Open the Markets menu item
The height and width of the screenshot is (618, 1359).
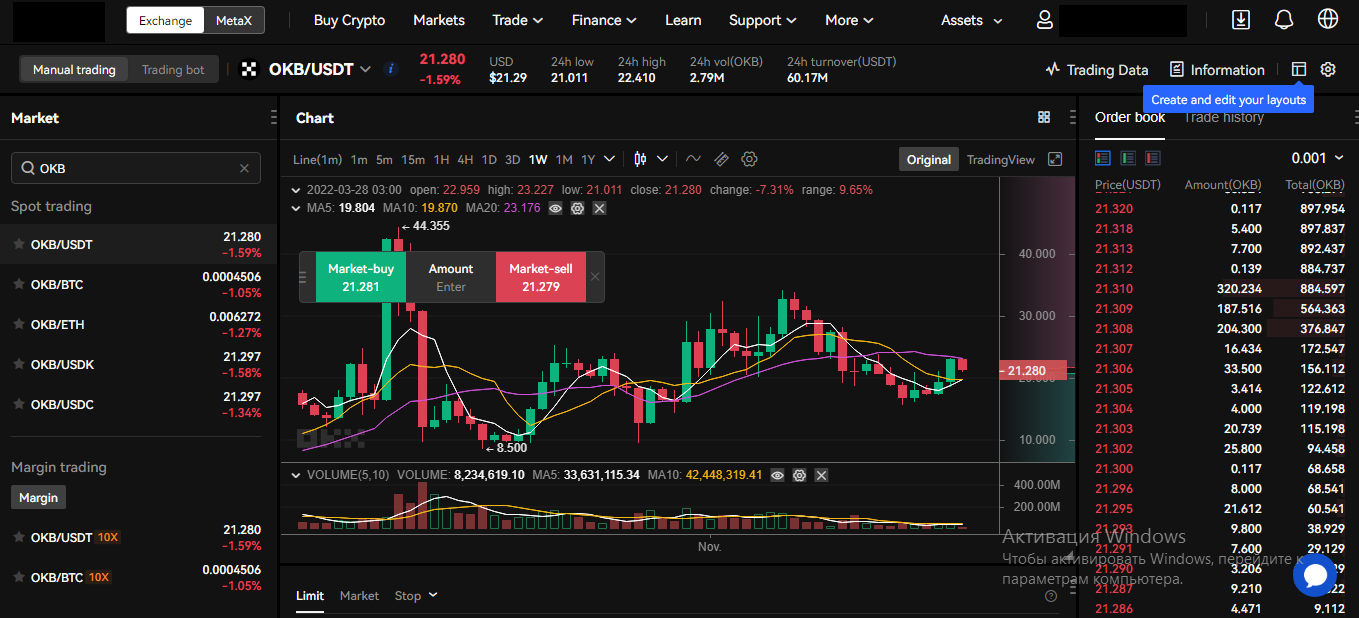pyautogui.click(x=438, y=20)
